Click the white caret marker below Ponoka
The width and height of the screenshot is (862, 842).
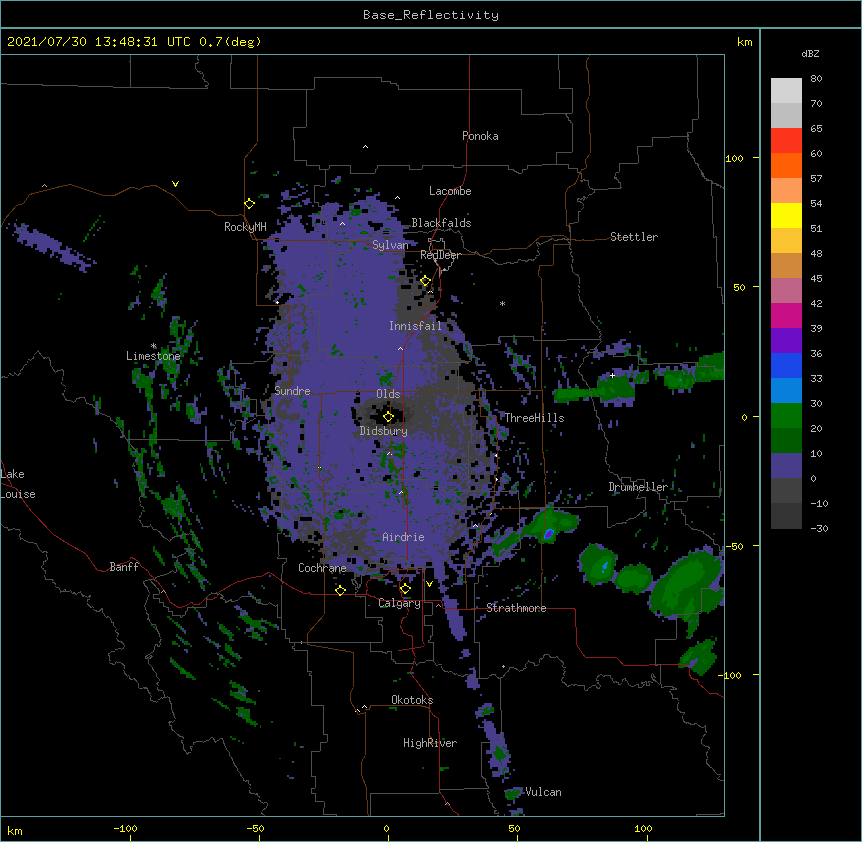pos(365,147)
